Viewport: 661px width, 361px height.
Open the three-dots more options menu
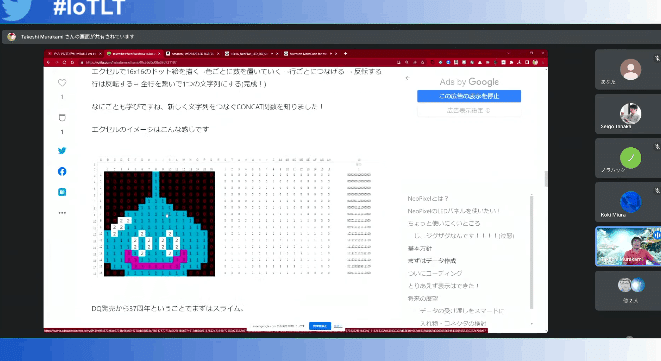point(62,213)
